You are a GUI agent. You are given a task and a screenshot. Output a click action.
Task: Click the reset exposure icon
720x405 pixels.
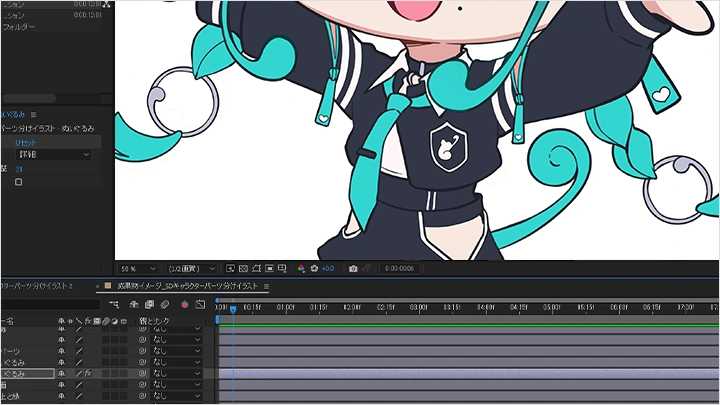pos(315,268)
